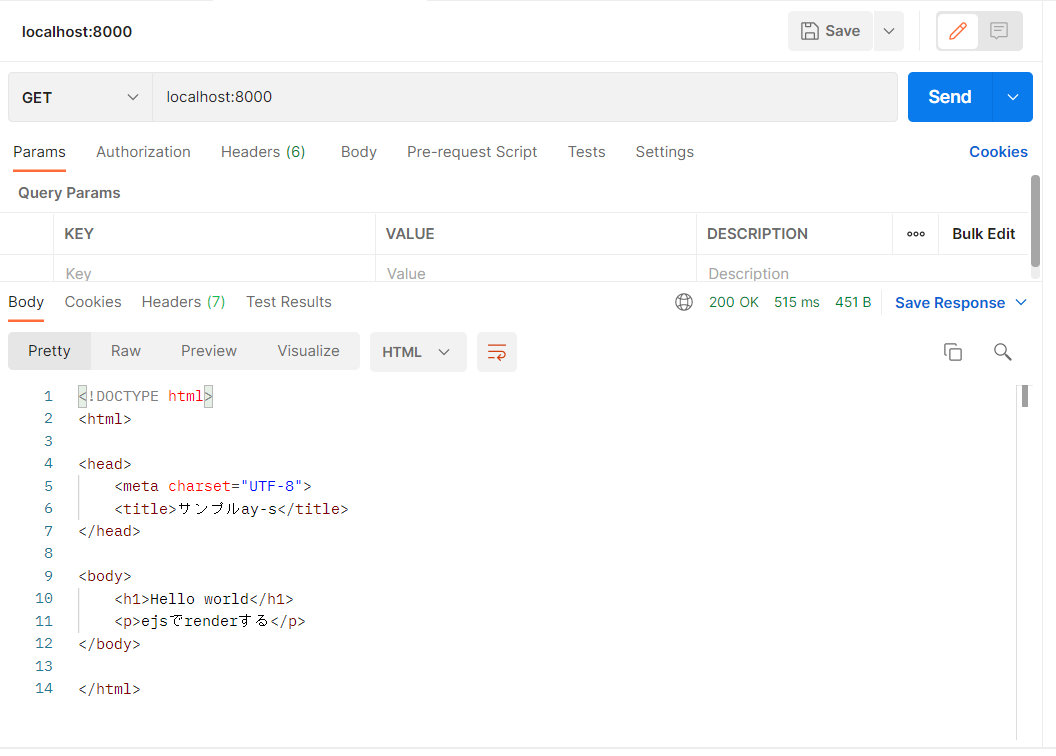
Task: Click the title line in the response
Action: pyautogui.click(x=231, y=509)
